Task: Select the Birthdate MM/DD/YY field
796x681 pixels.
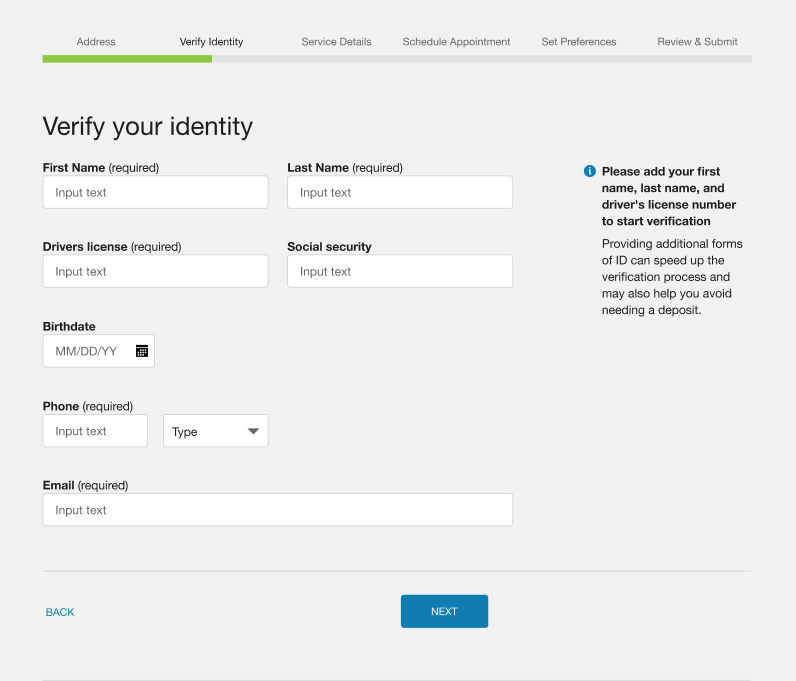Action: (88, 351)
